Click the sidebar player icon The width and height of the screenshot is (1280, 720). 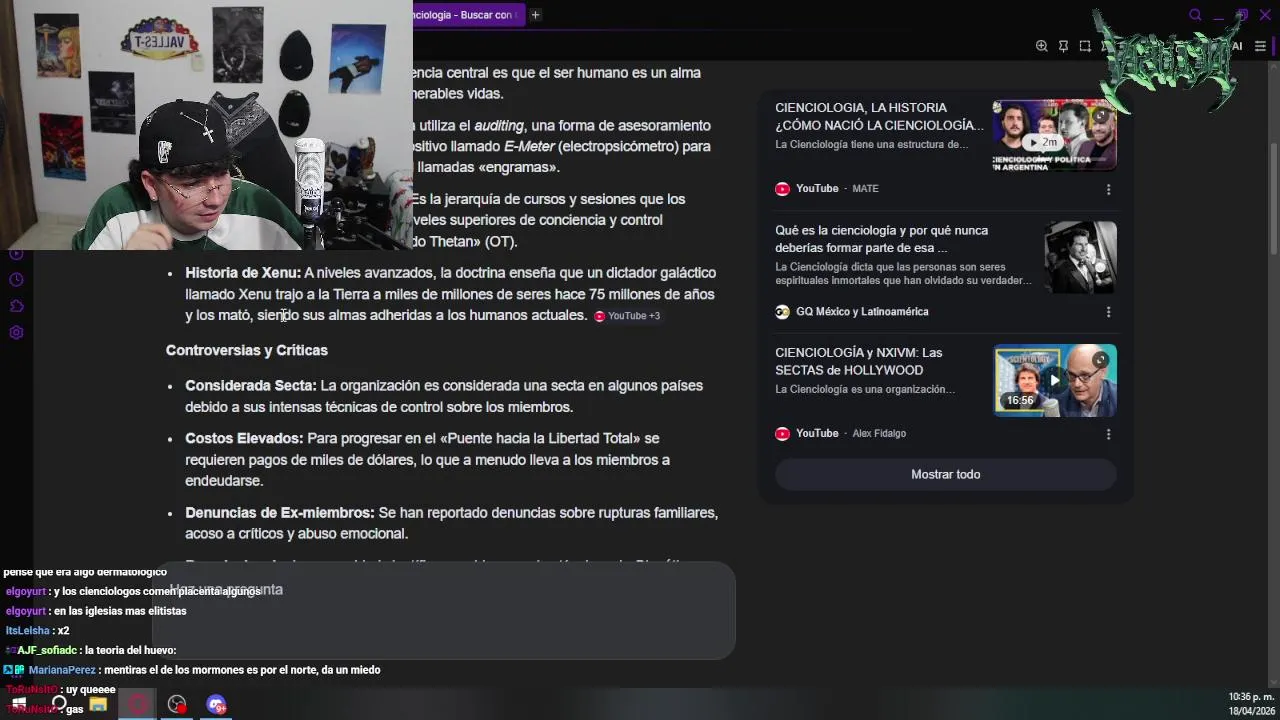click(16, 254)
